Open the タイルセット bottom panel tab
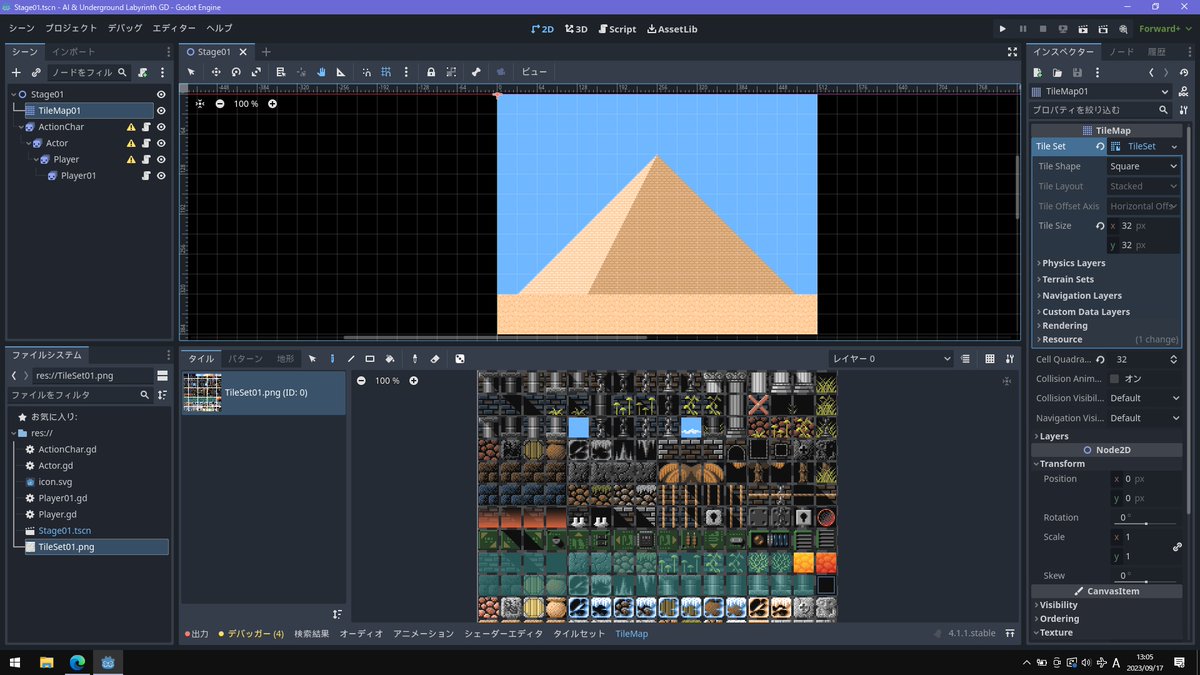The height and width of the screenshot is (675, 1200). pyautogui.click(x=579, y=634)
